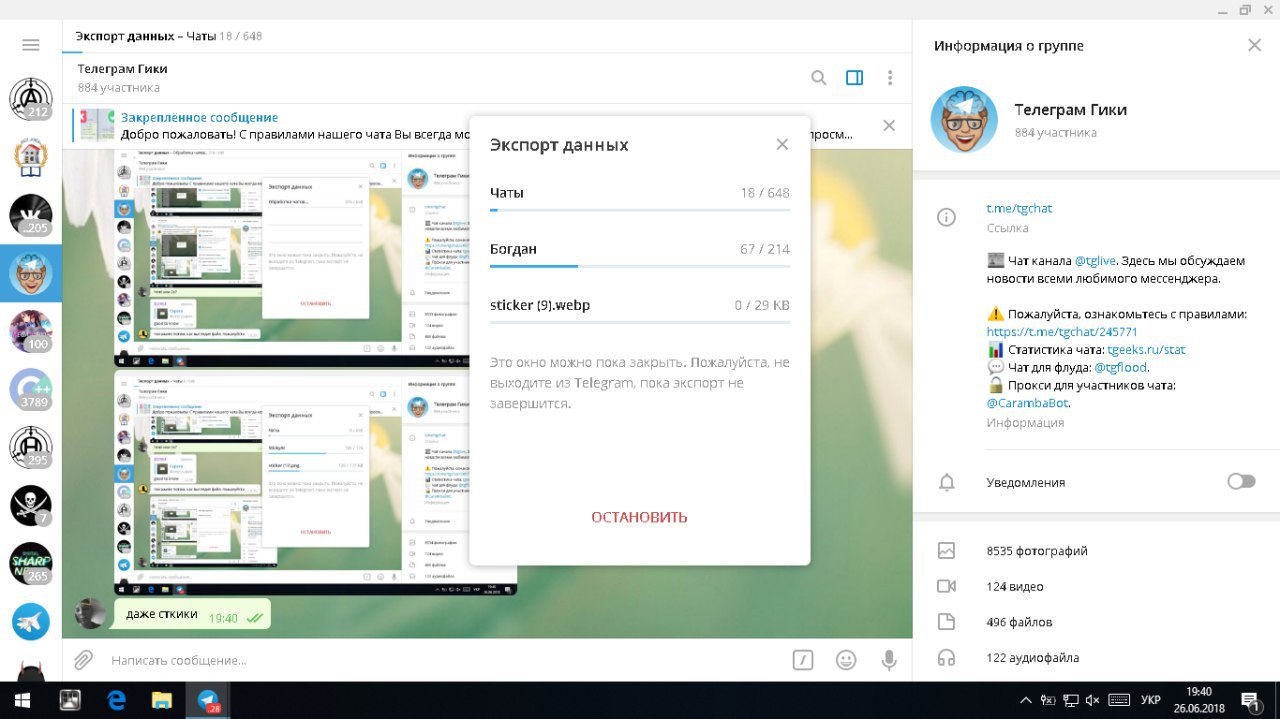This screenshot has height=719, width=1280.
Task: Open the skull avatar chat with 7 unread
Action: point(31,505)
